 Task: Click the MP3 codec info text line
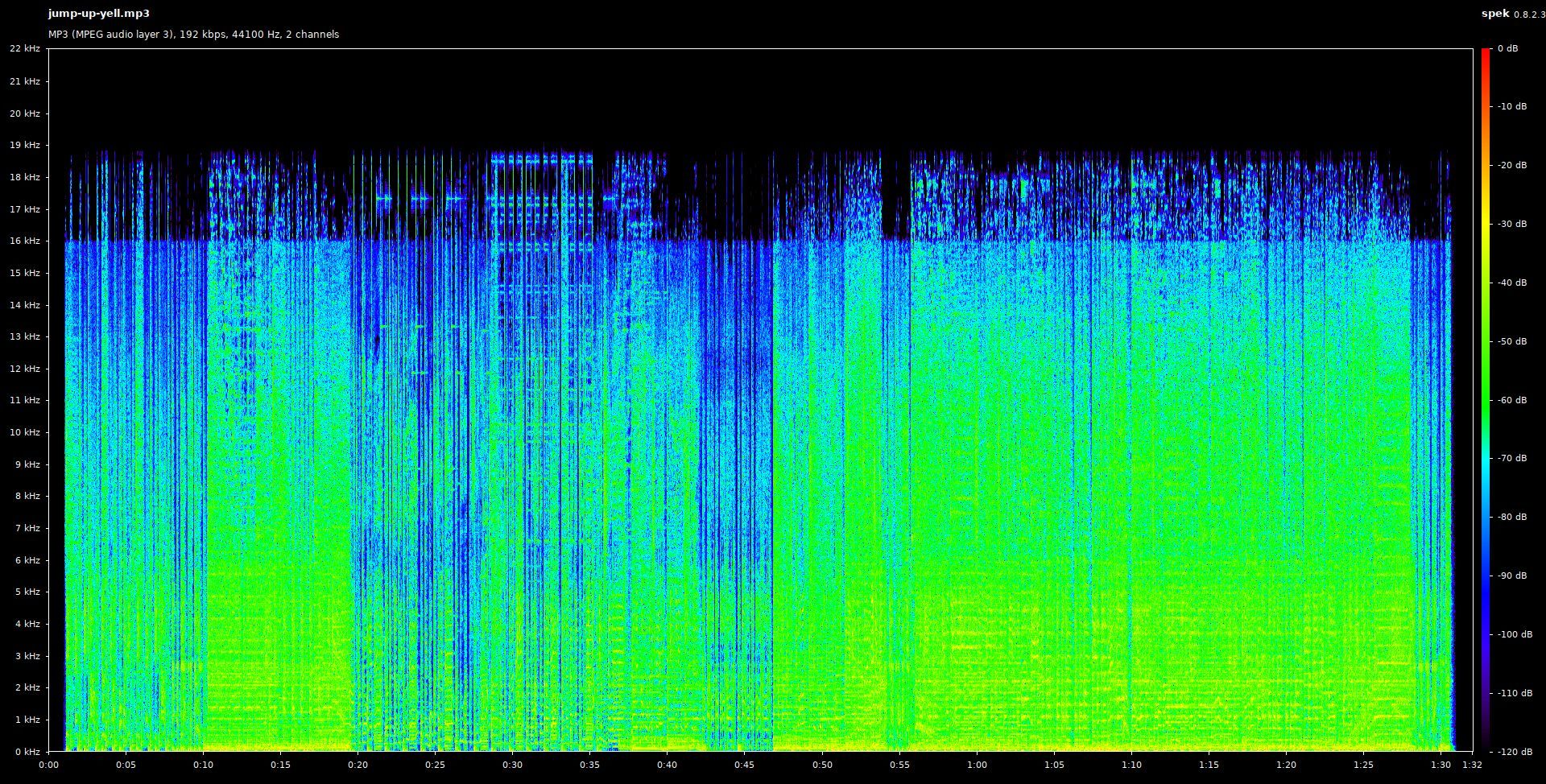point(193,35)
